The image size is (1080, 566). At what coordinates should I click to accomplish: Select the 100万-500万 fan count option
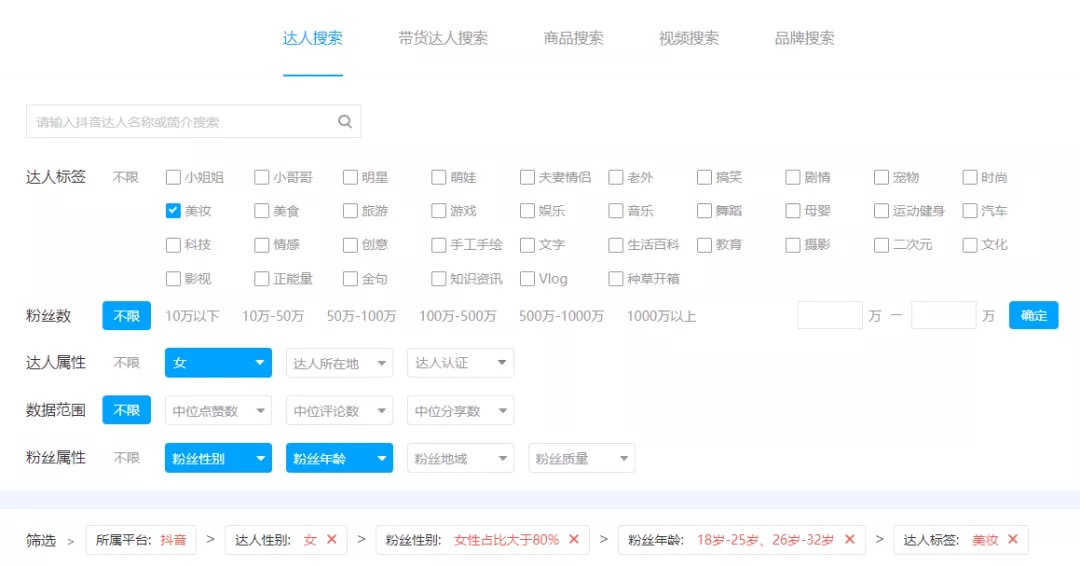tap(457, 316)
